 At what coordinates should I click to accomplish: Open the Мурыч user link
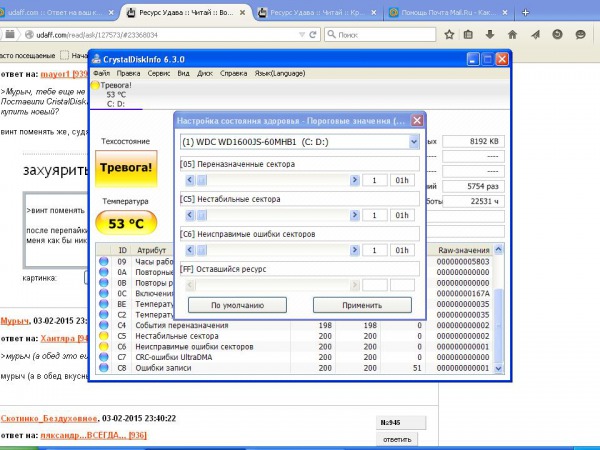click(15, 321)
